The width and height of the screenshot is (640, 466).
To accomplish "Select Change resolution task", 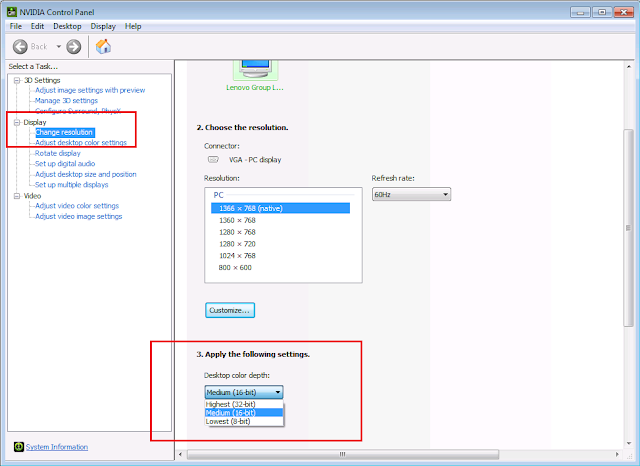I will click(x=64, y=132).
